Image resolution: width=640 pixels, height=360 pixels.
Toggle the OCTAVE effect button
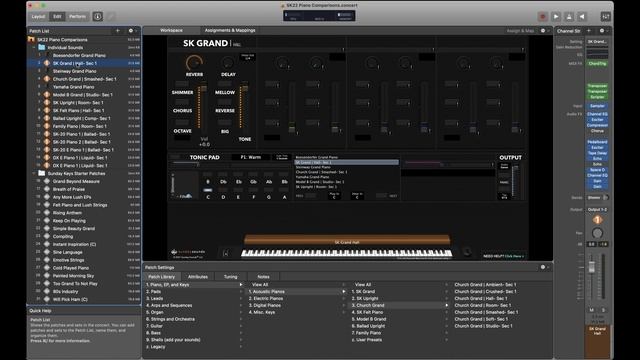pyautogui.click(x=182, y=122)
